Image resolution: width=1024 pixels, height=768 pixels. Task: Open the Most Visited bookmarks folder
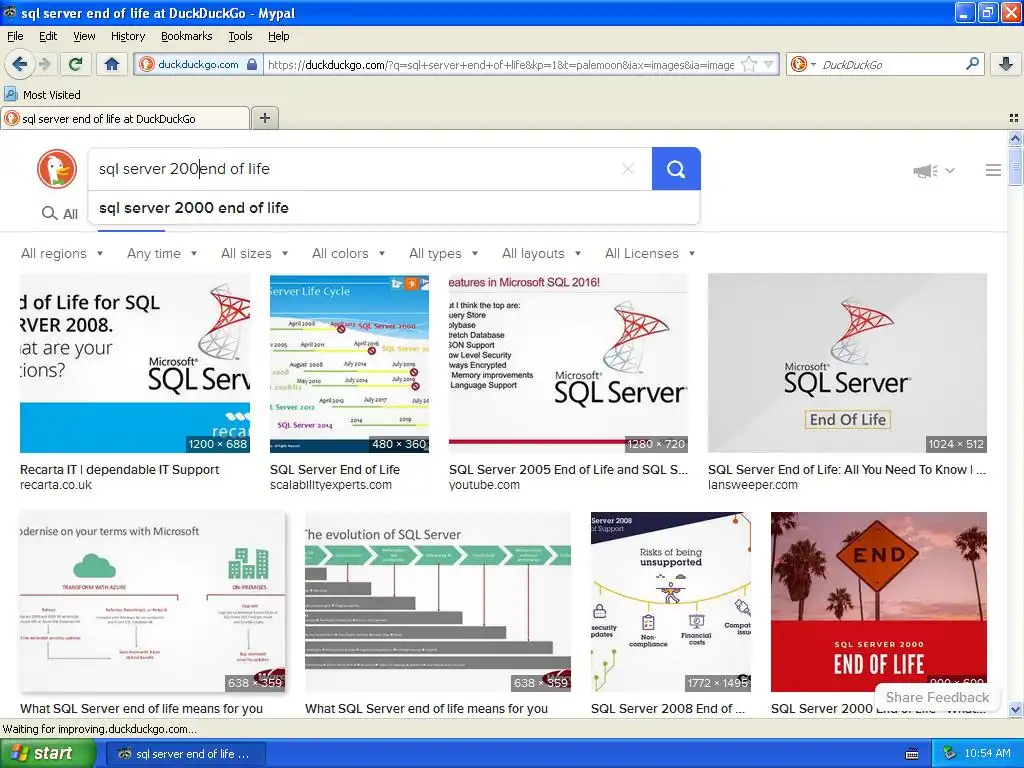pos(43,95)
